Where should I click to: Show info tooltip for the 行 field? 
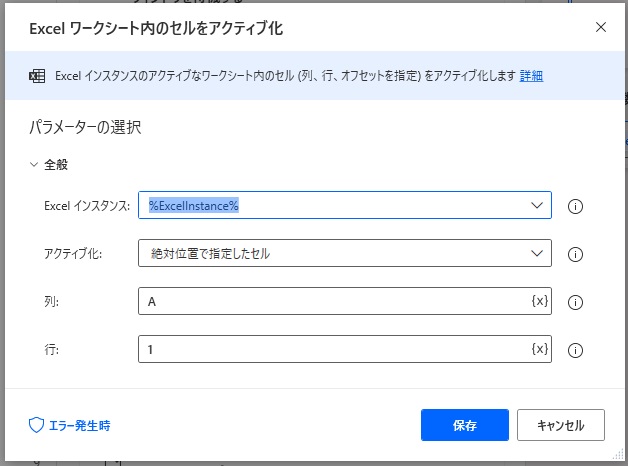click(x=575, y=350)
